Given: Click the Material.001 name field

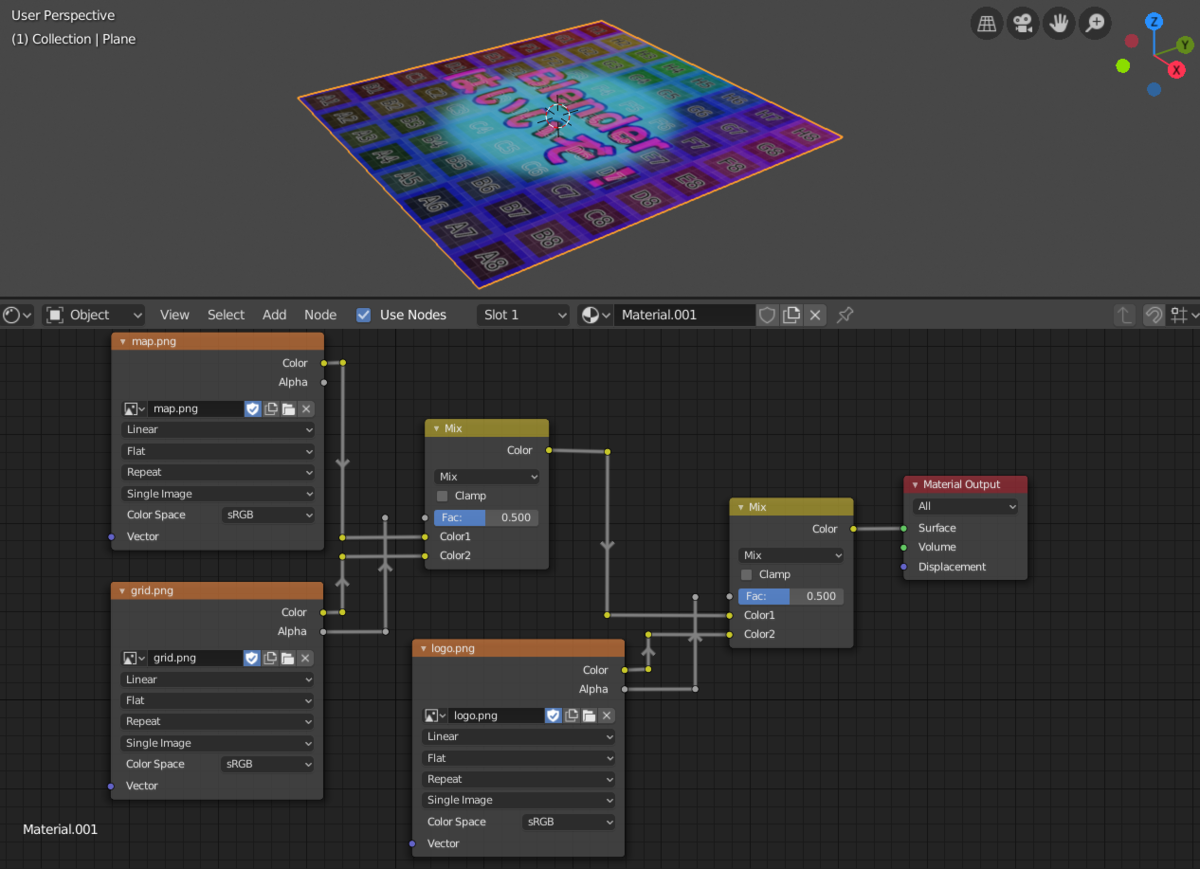Looking at the screenshot, I should 684,315.
